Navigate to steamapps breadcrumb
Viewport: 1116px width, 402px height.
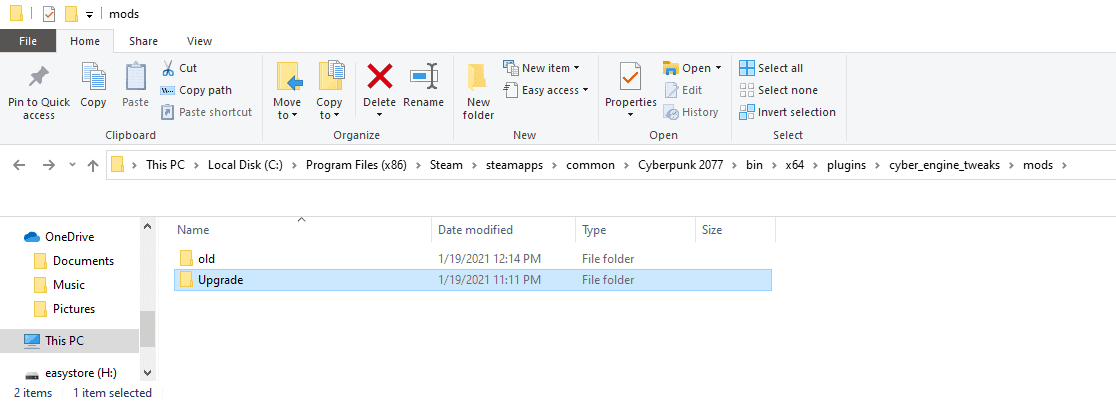[515, 165]
